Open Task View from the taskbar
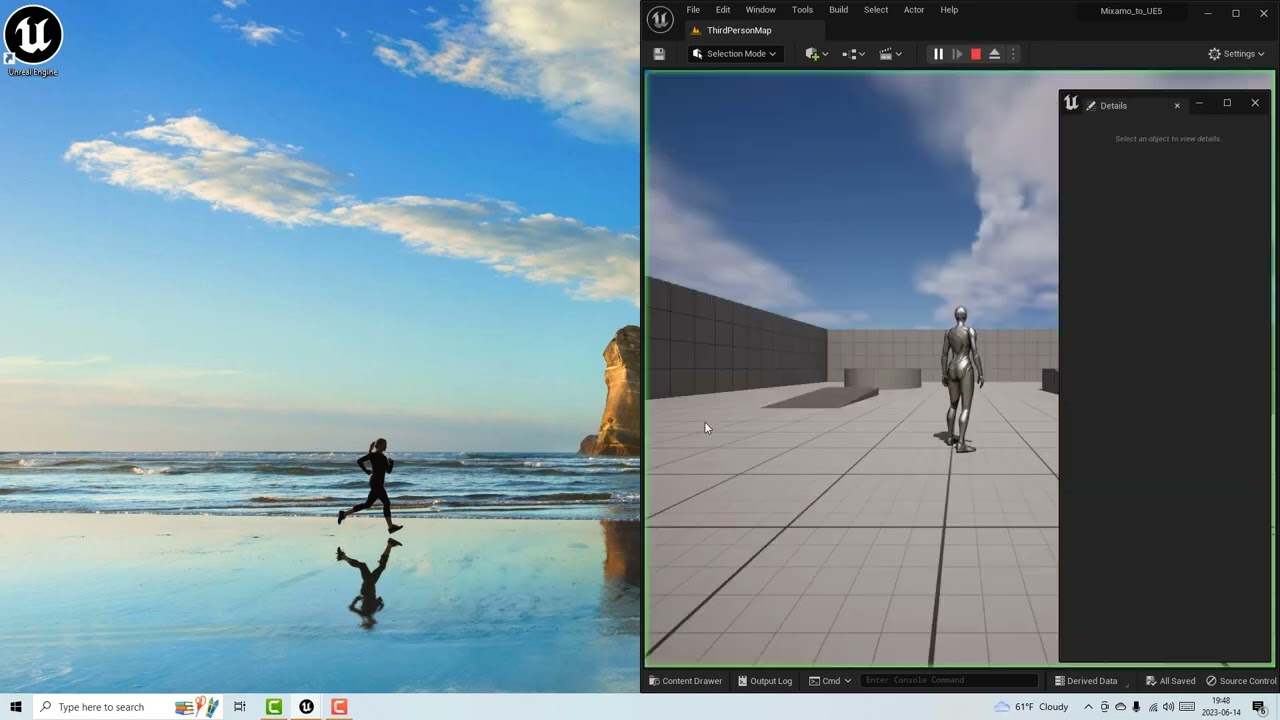Screen dimensions: 1280x720 (240, 707)
